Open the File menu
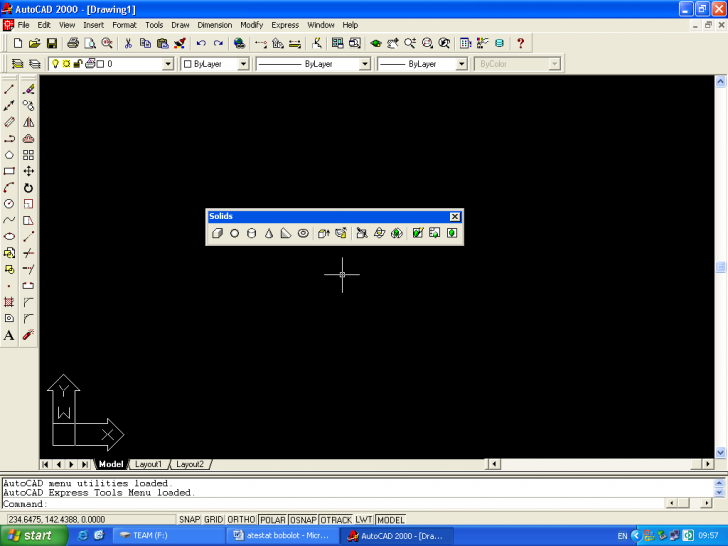728x546 pixels. tap(23, 25)
